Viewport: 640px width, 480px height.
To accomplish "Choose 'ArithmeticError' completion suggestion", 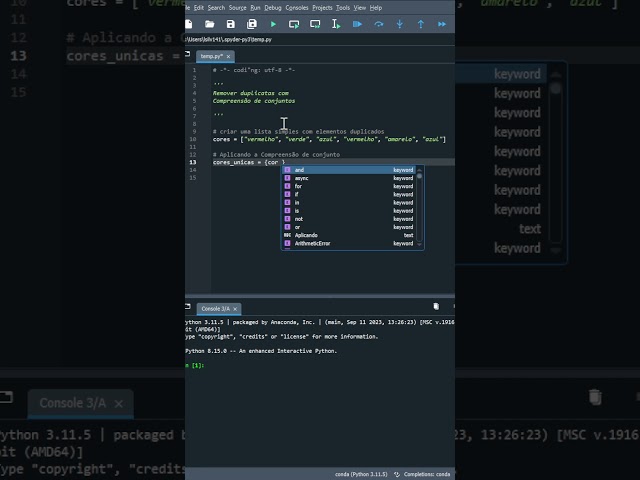I will point(349,243).
